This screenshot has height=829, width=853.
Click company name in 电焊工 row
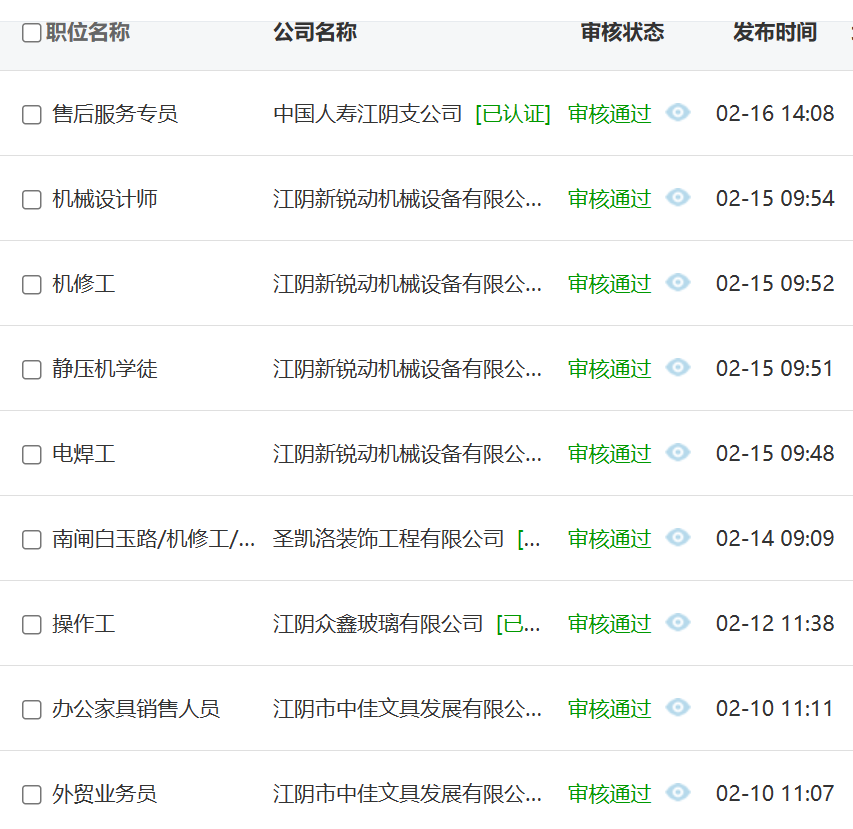407,454
